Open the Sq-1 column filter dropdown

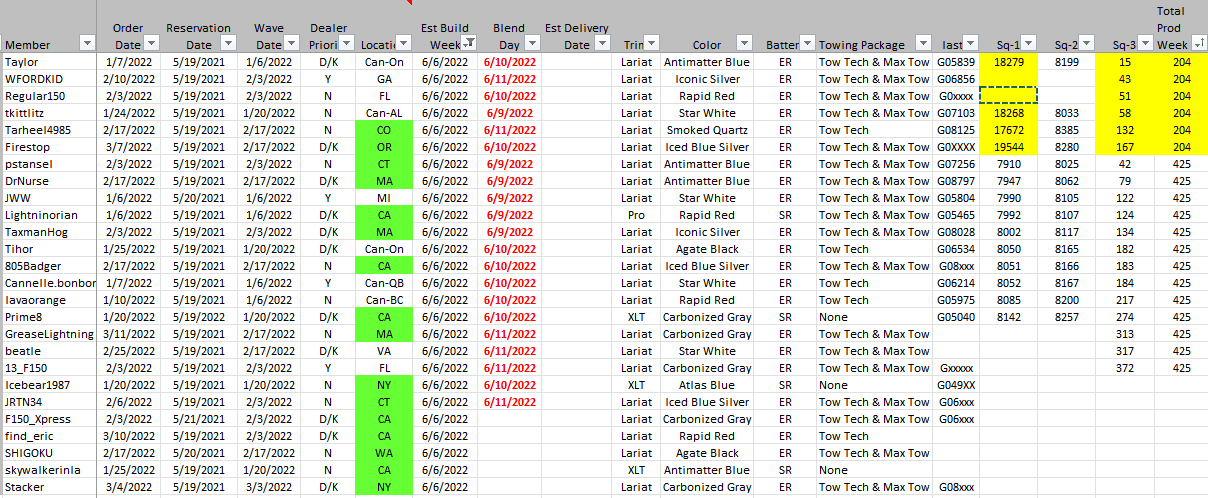[x=1030, y=43]
